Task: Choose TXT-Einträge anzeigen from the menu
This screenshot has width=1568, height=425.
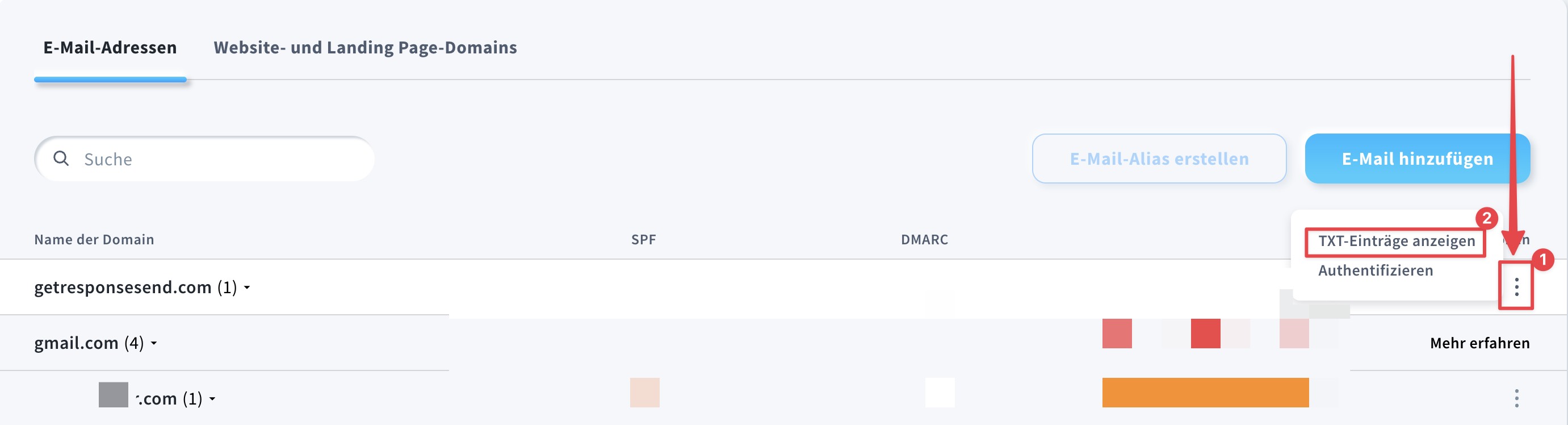Action: click(x=1396, y=241)
